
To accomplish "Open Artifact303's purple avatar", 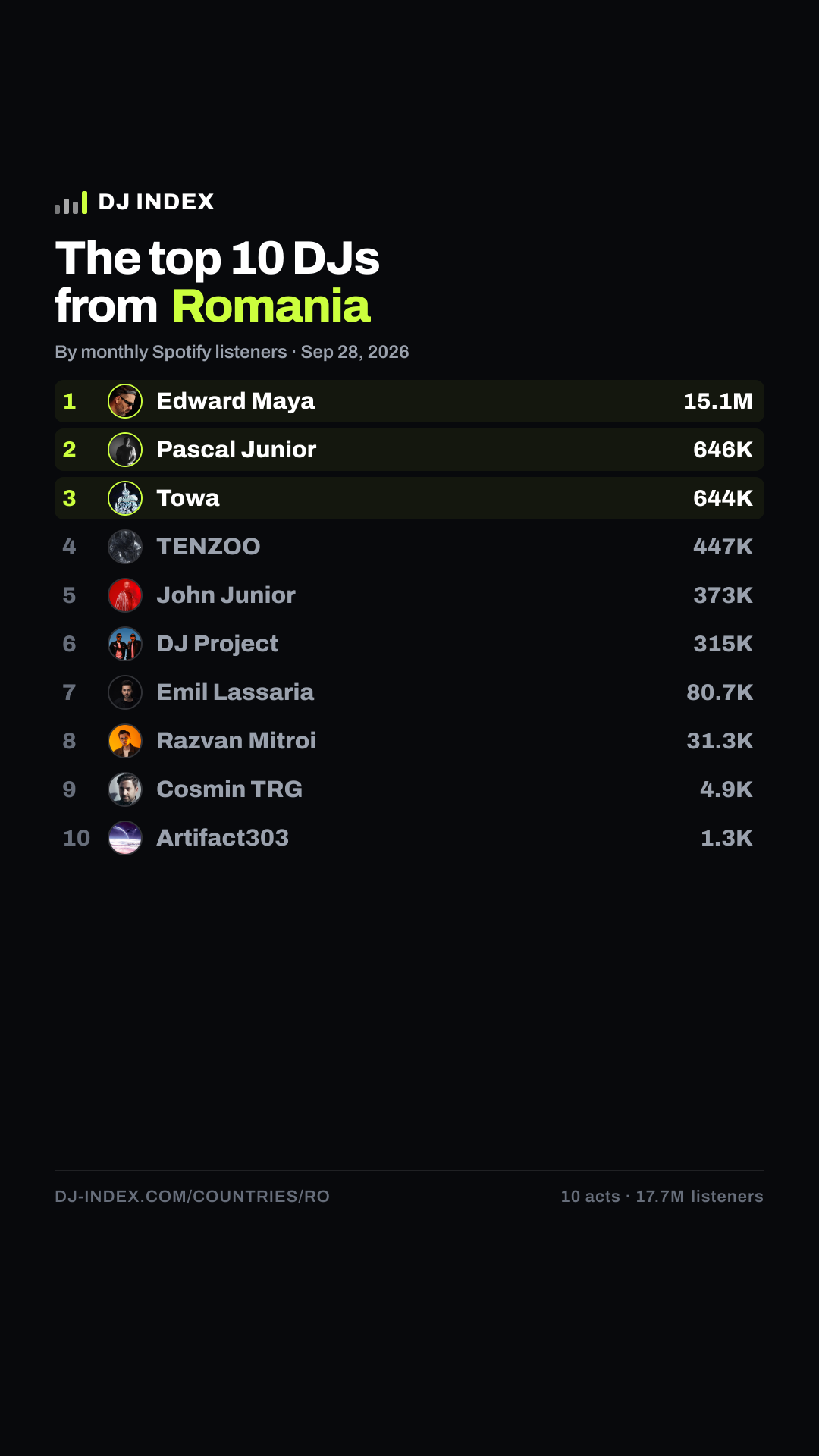I will 125,838.
